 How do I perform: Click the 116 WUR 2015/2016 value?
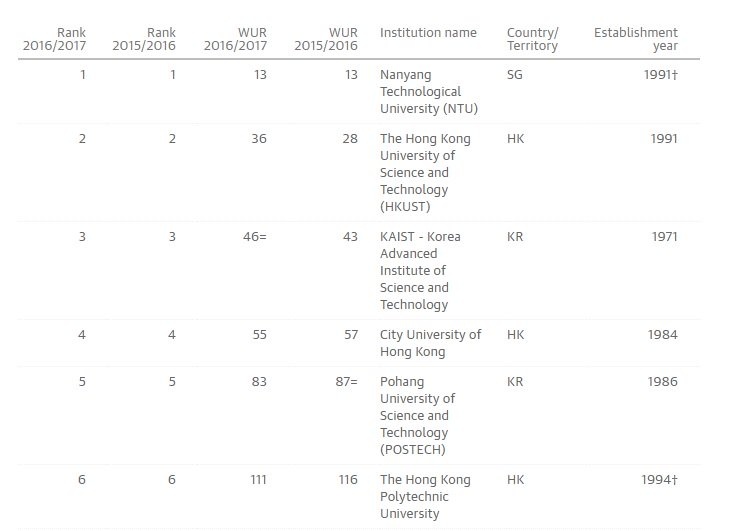[x=347, y=480]
